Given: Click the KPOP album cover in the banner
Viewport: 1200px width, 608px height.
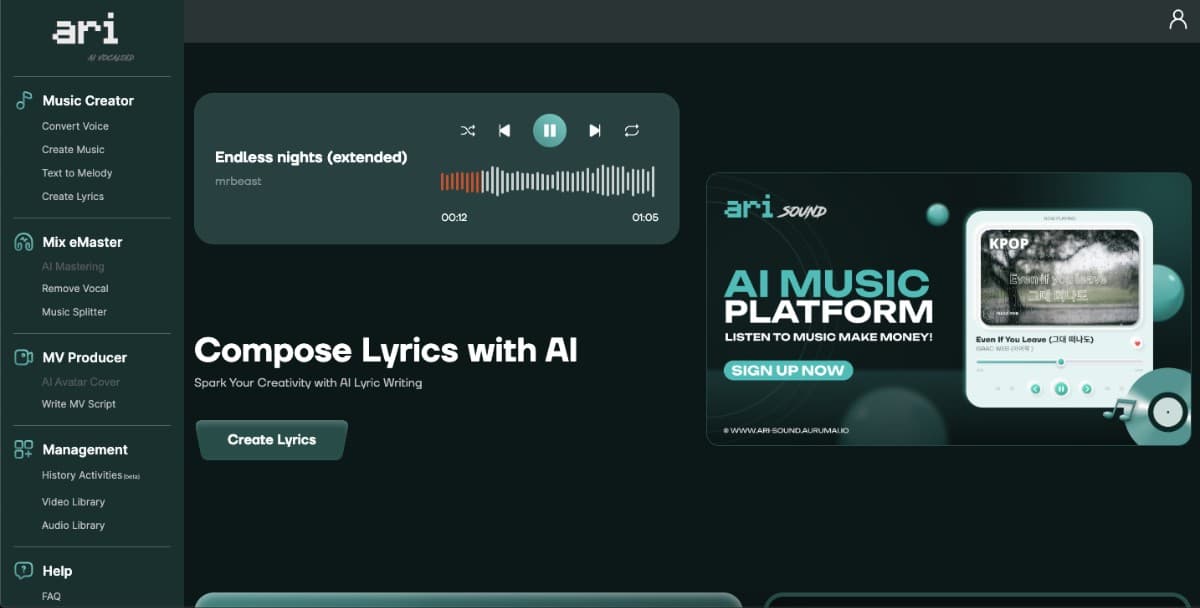Looking at the screenshot, I should coord(1059,277).
